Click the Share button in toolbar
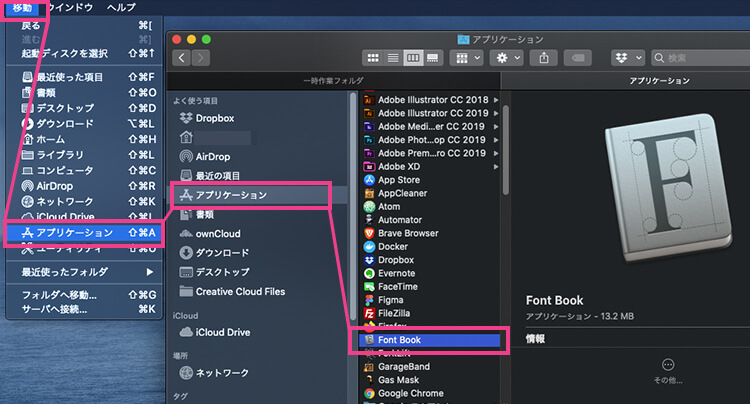Screen dimensions: 750x404 coord(543,58)
